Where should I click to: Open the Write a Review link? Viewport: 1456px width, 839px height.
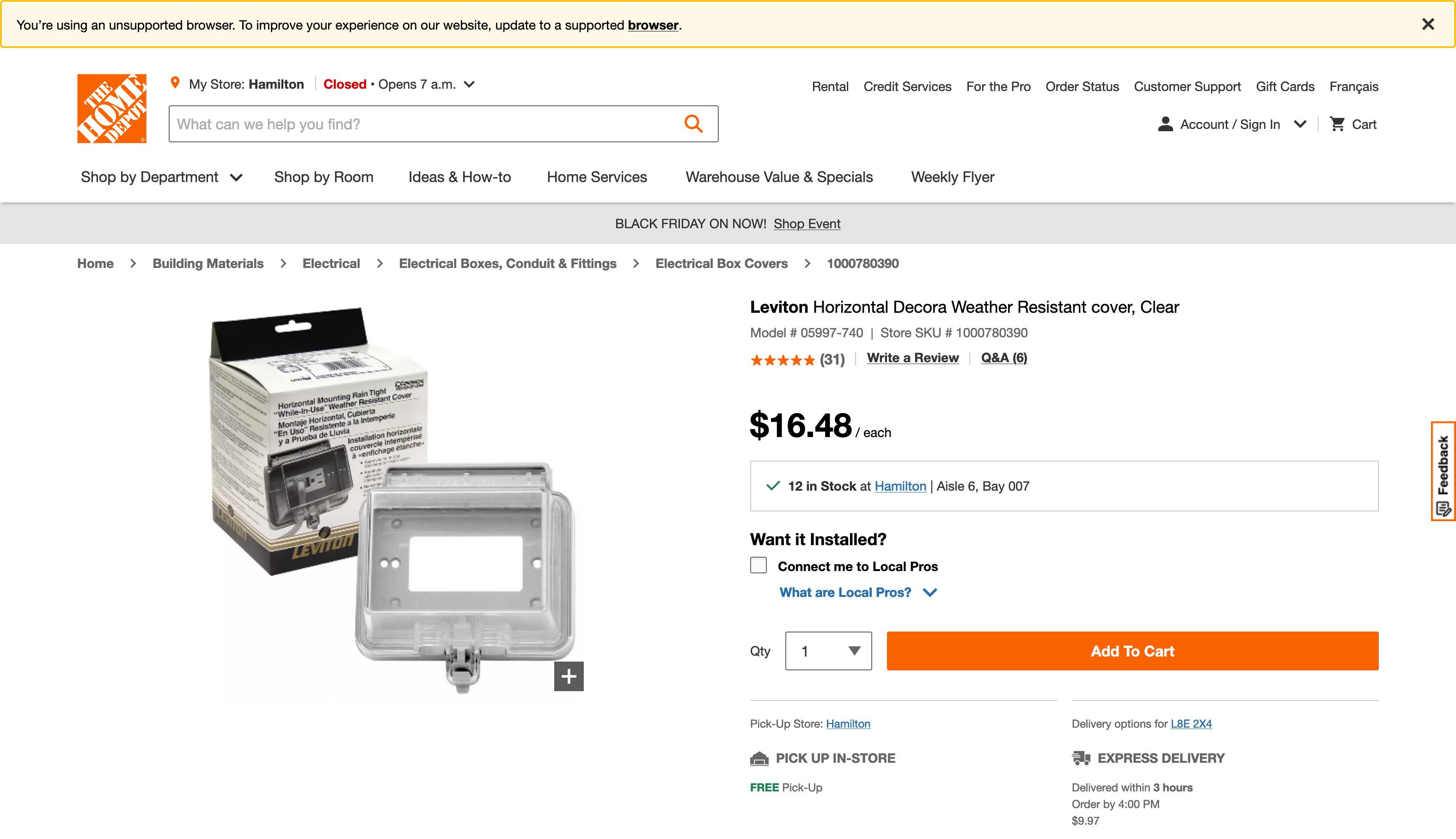pyautogui.click(x=912, y=357)
